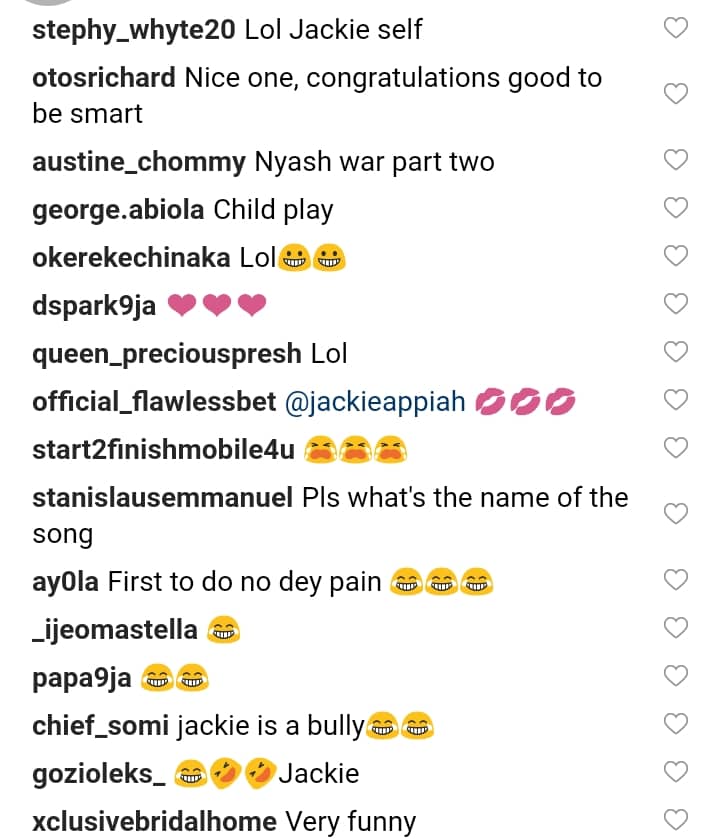Heart papa9ja's comment
Viewport: 720px width, 839px height.
coord(677,677)
